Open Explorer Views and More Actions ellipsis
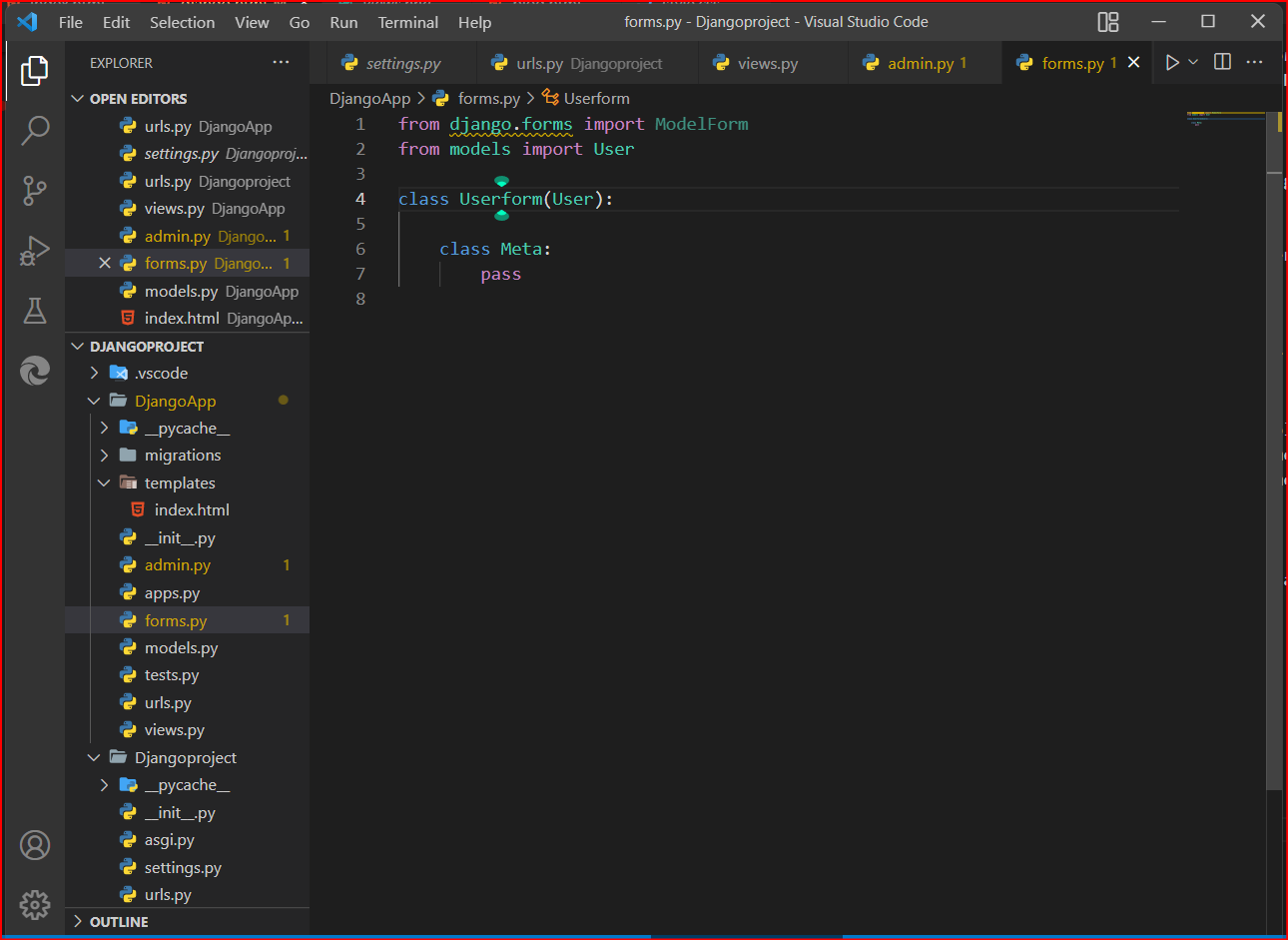Screen dimensions: 1288x940 click(x=282, y=62)
